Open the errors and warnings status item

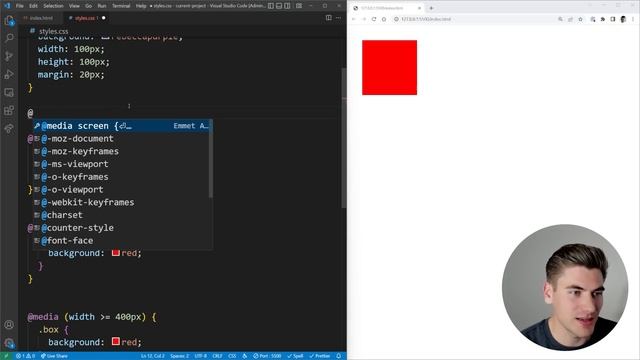click(x=25, y=356)
